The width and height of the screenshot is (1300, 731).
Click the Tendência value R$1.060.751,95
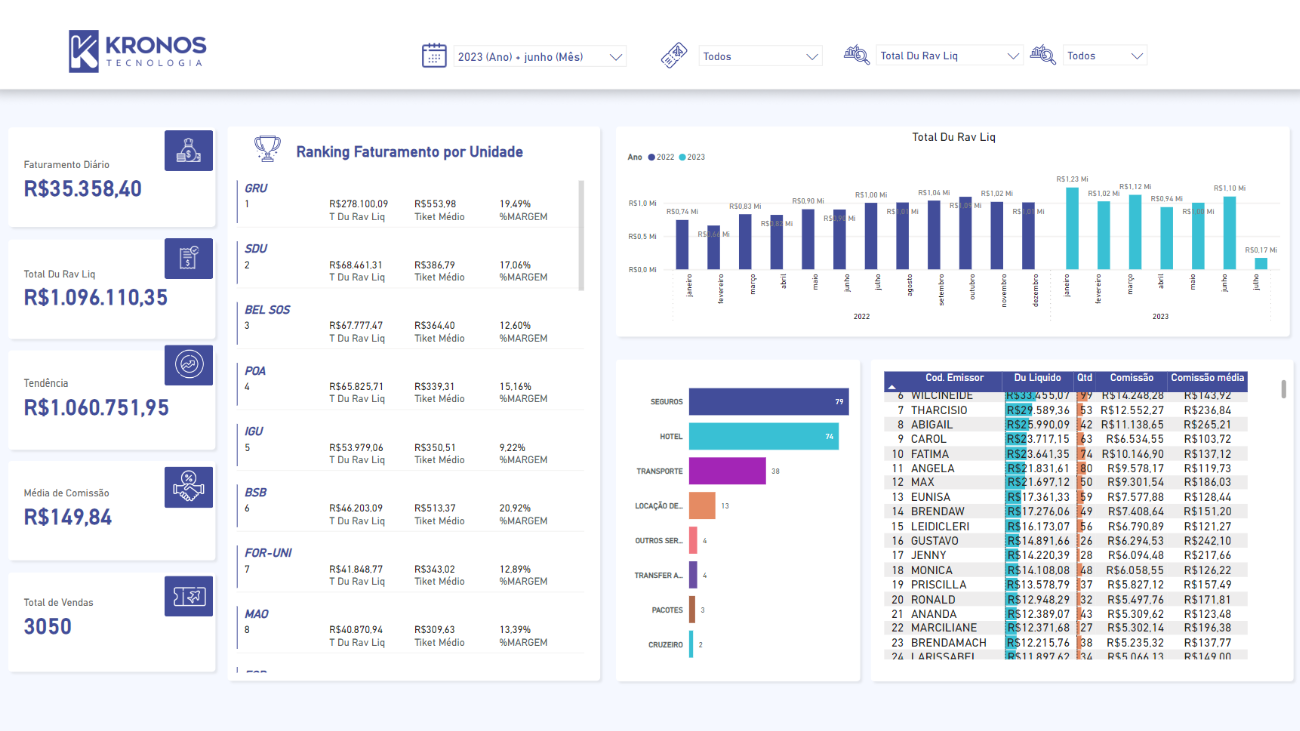click(x=96, y=407)
